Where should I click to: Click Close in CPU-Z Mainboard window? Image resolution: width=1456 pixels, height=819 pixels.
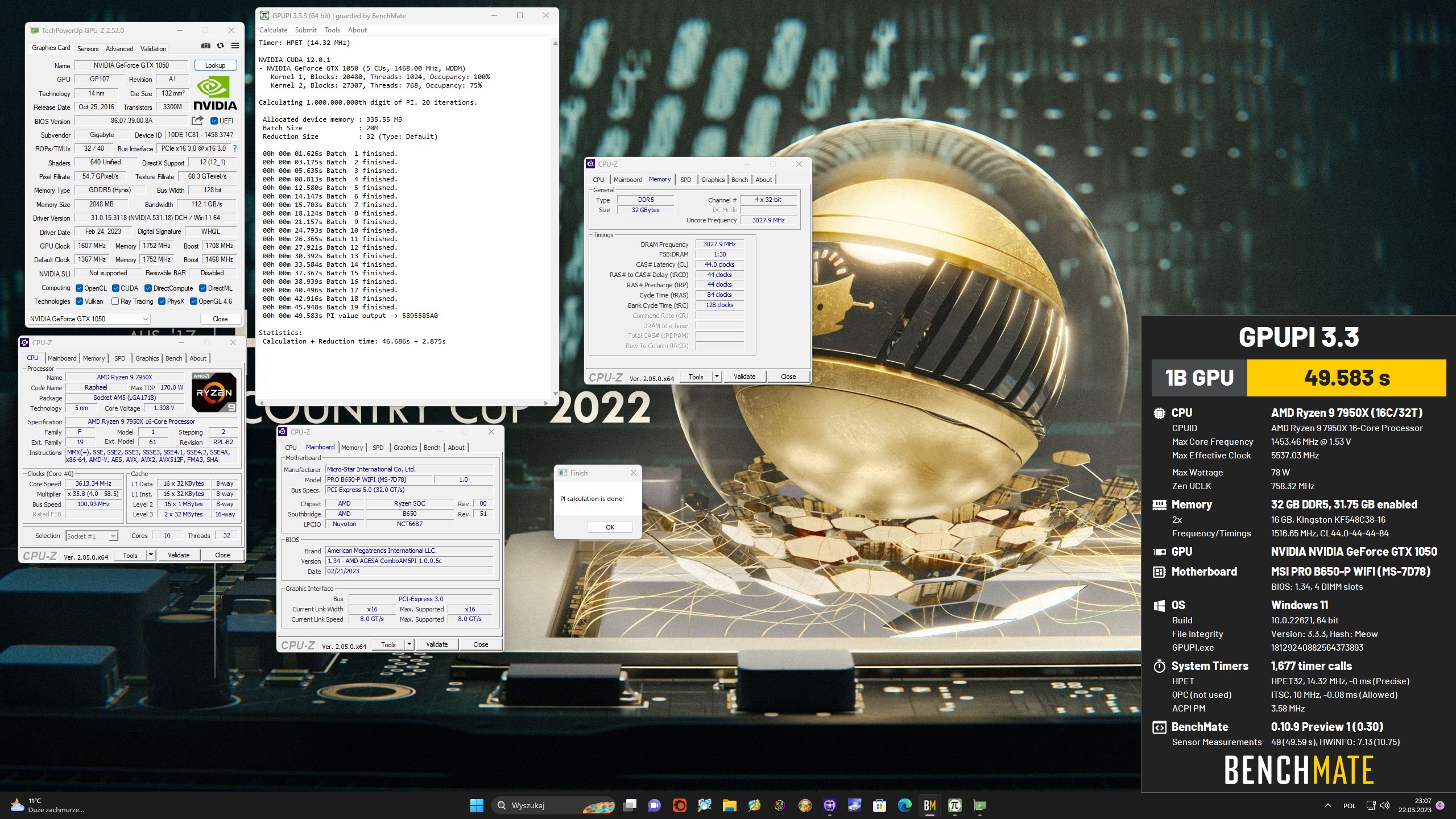[x=481, y=644]
